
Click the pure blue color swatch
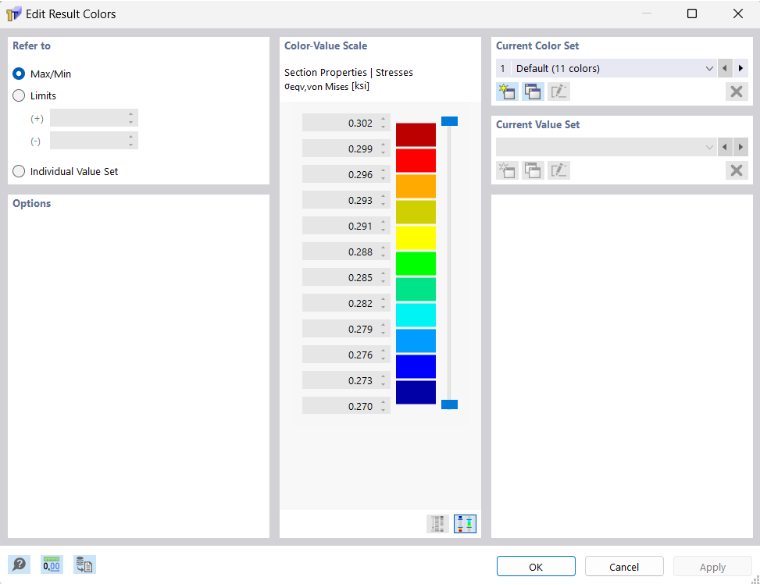click(416, 366)
